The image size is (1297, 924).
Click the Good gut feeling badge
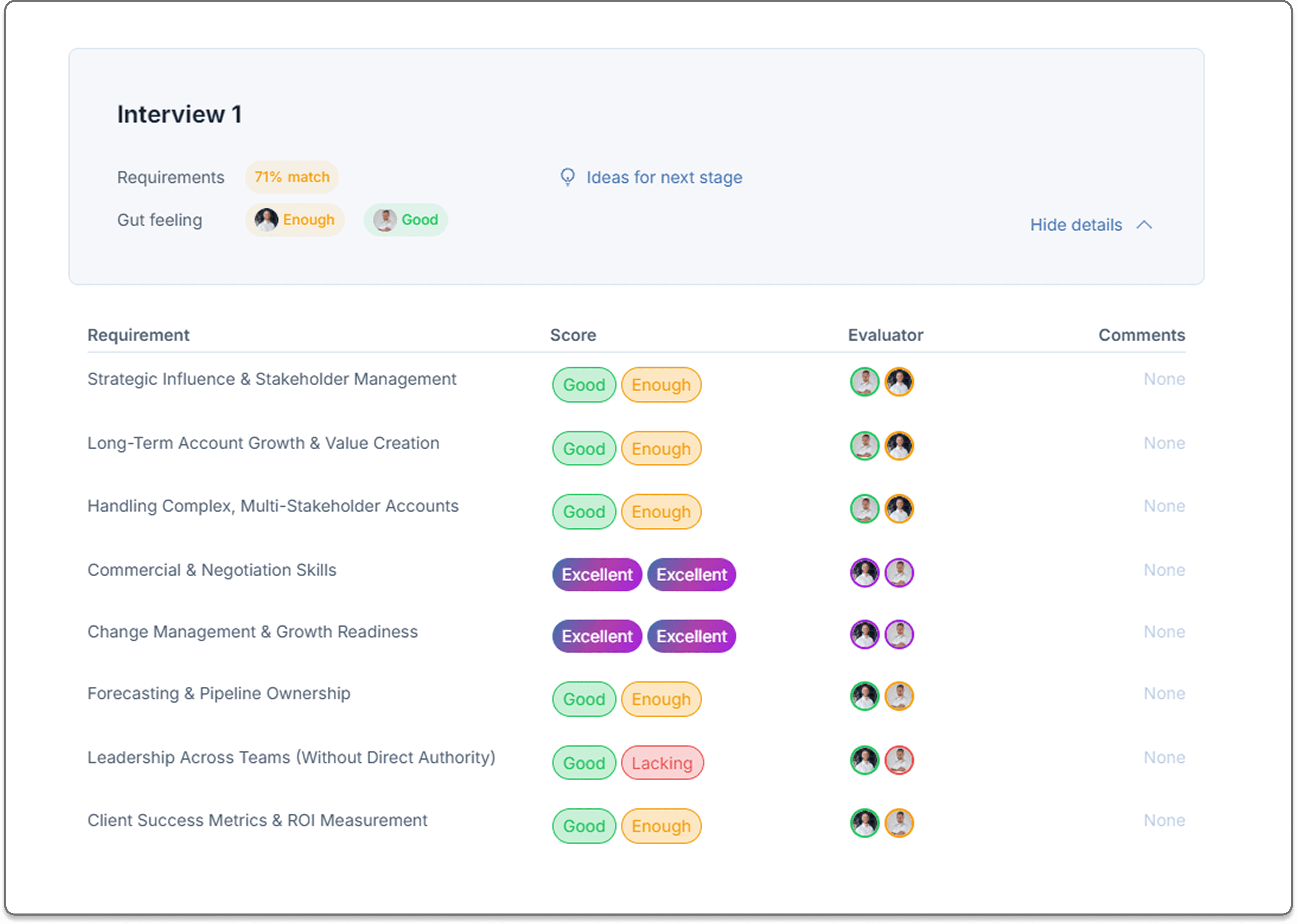[x=406, y=220]
